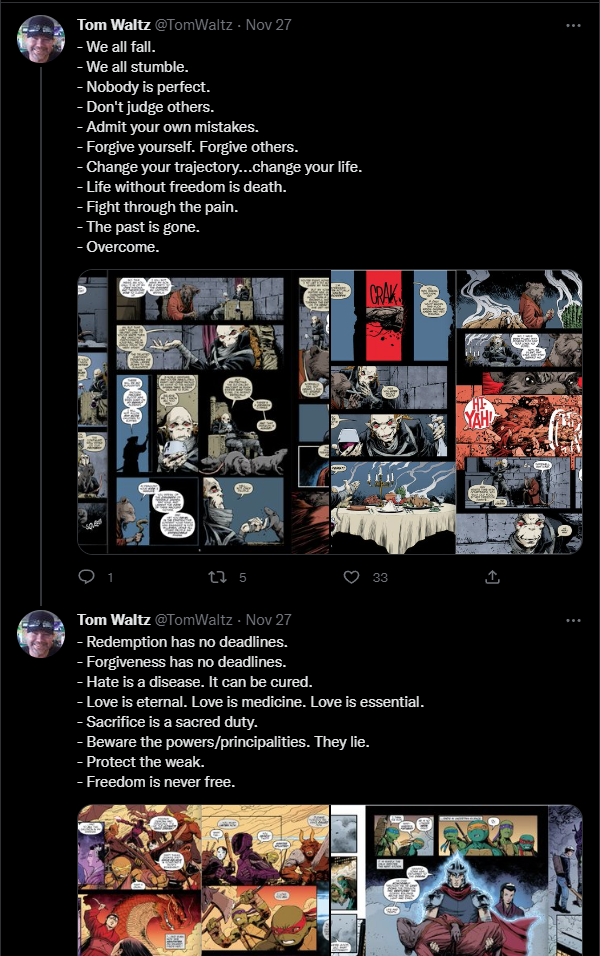Like the first tweet with heart icon
The image size is (600, 956).
[351, 577]
